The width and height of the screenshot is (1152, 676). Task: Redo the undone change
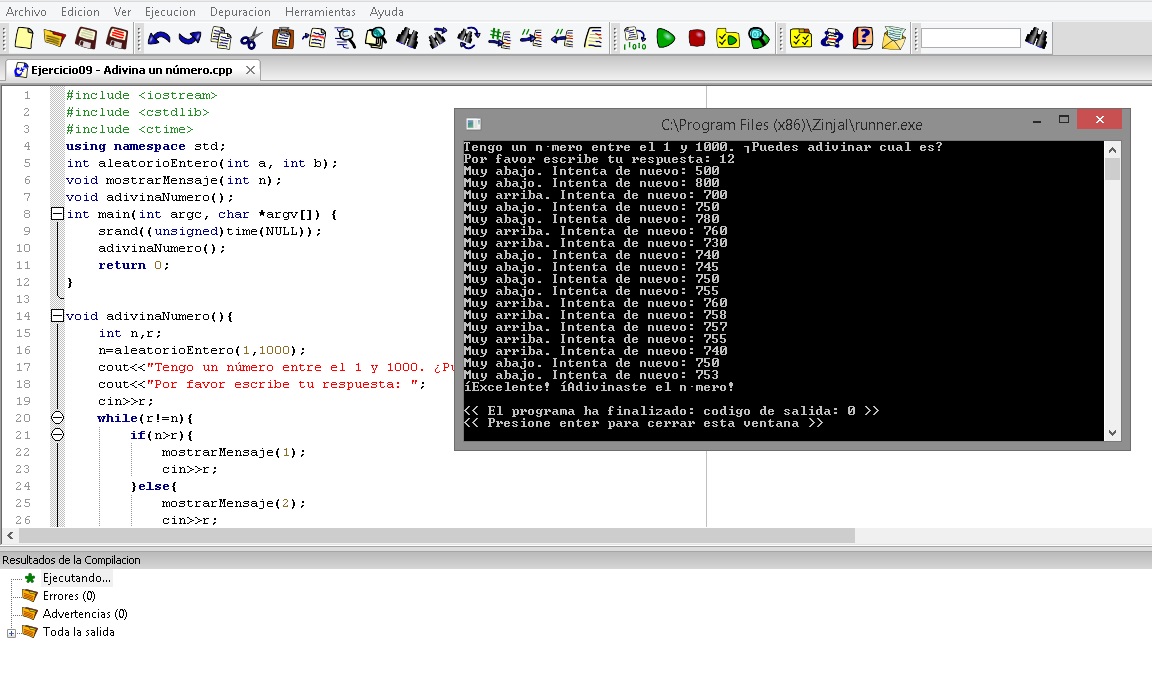click(192, 38)
